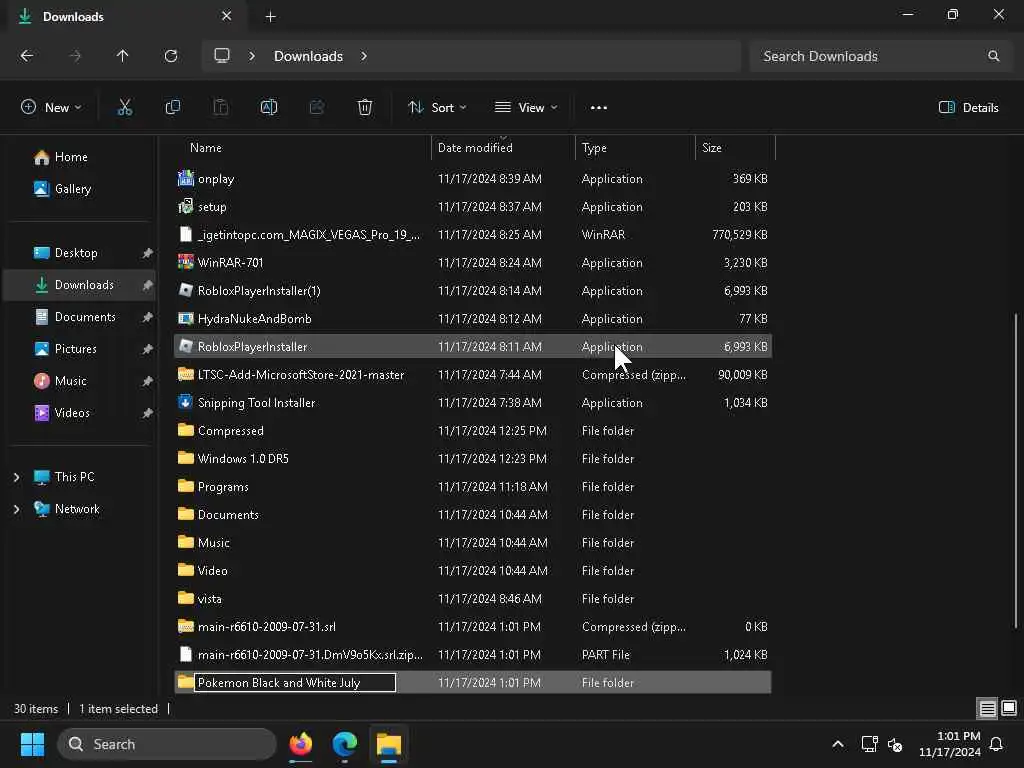Expand the Network tree node

[16, 509]
